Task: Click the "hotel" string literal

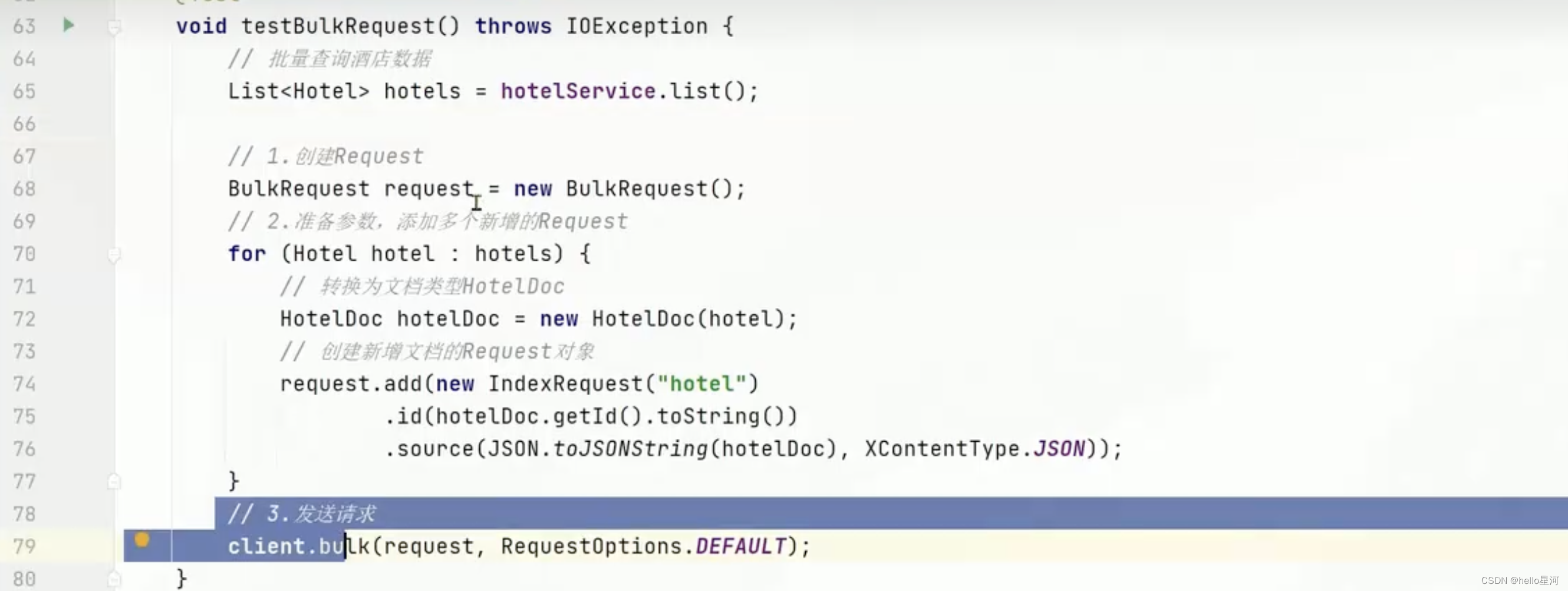Action: [701, 384]
